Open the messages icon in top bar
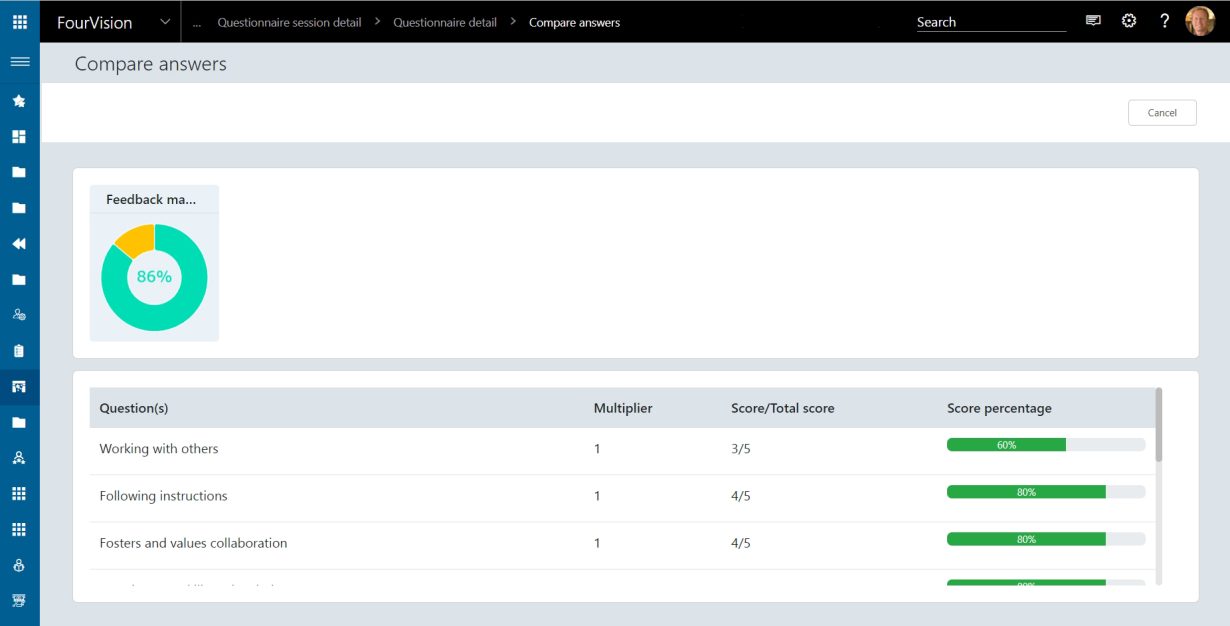This screenshot has height=626, width=1230. pyautogui.click(x=1093, y=21)
